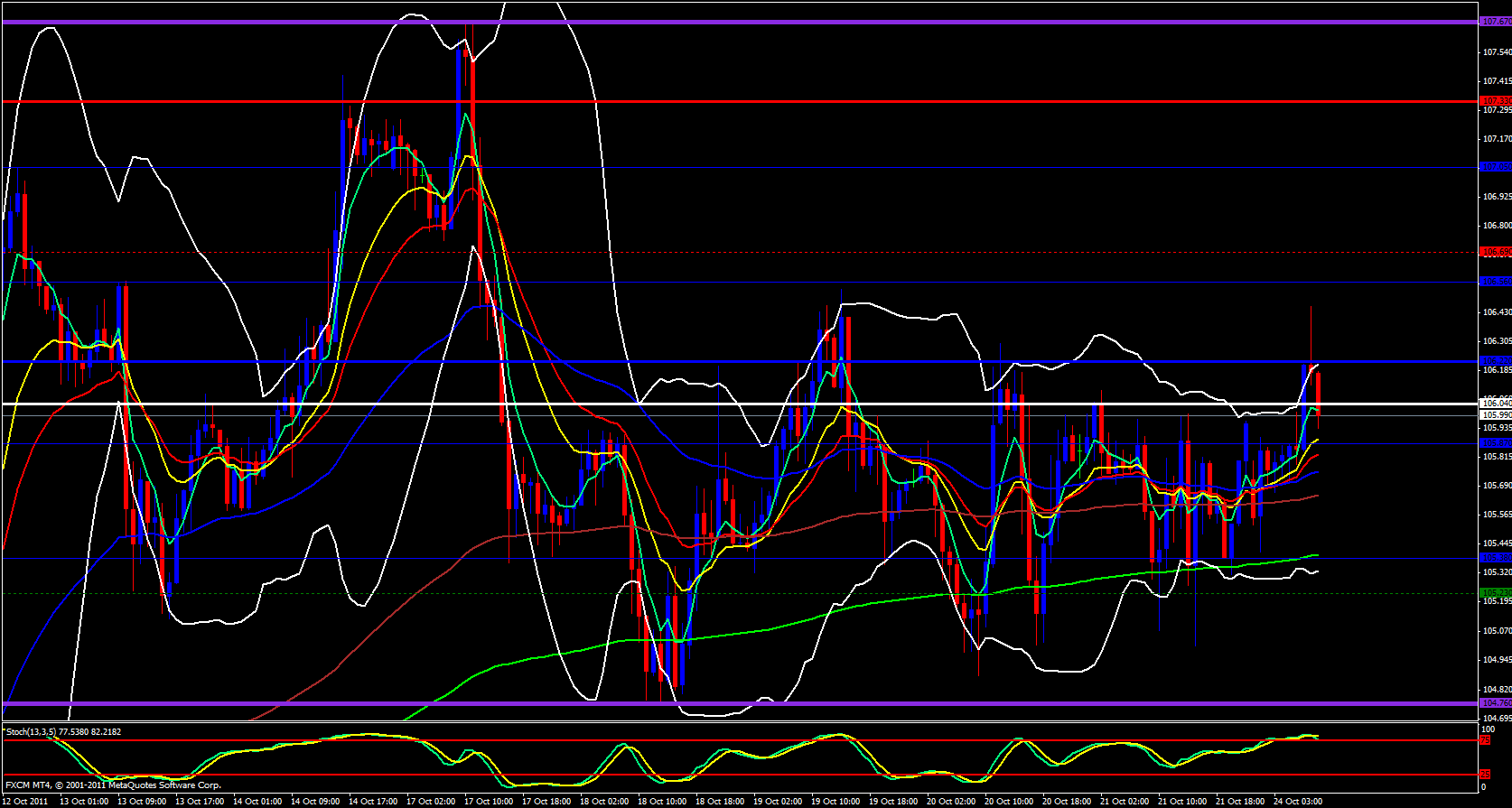Click the 12 Oct 2011 date label
Image resolution: width=1512 pixels, height=808 pixels.
[27, 802]
